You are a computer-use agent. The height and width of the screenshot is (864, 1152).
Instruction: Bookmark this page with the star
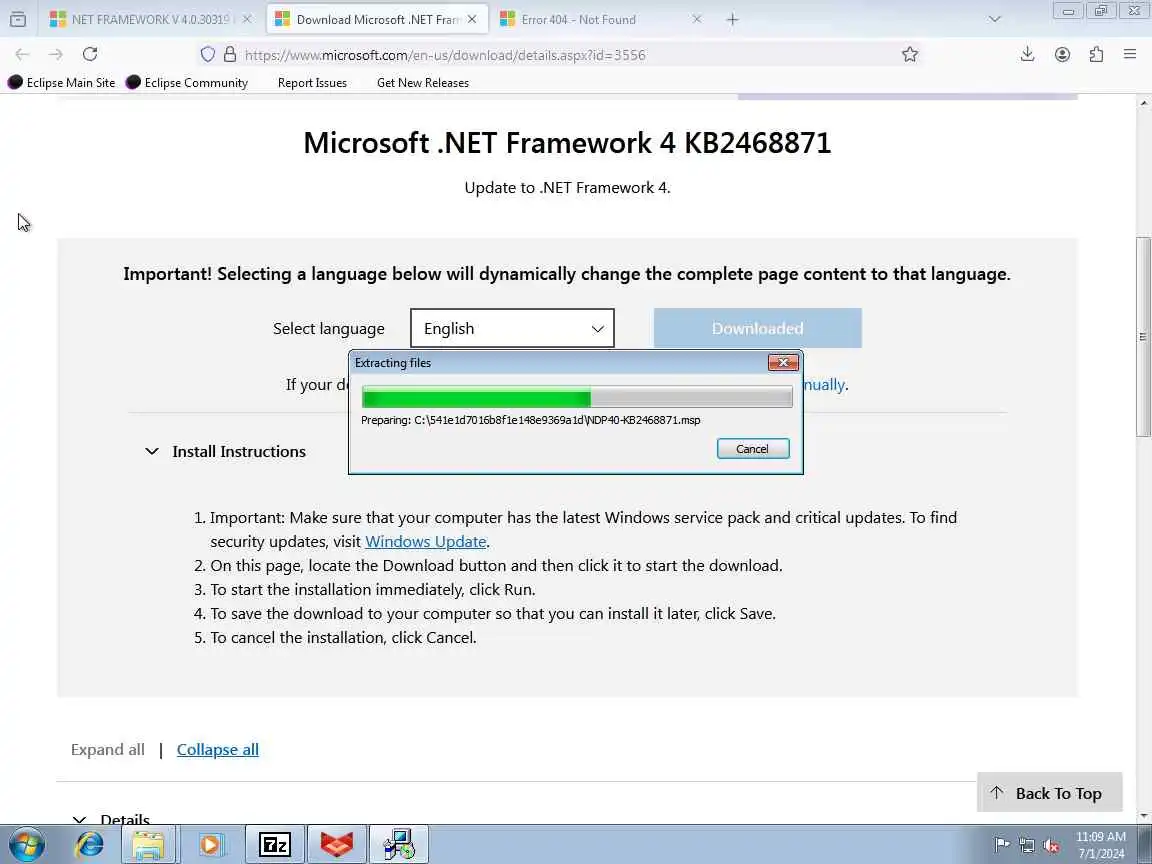tap(910, 54)
